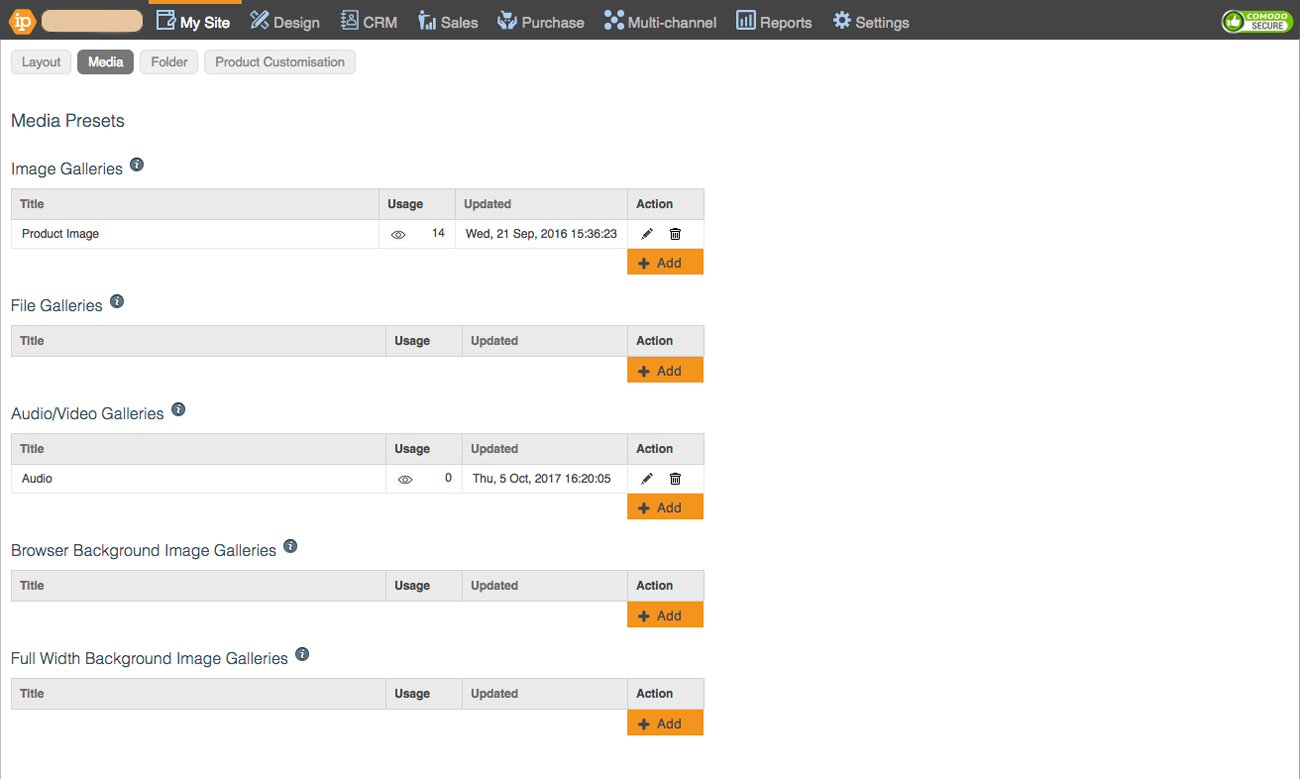The image size is (1300, 779).
Task: Add a new Audio/Video Gallery preset
Action: click(x=665, y=507)
